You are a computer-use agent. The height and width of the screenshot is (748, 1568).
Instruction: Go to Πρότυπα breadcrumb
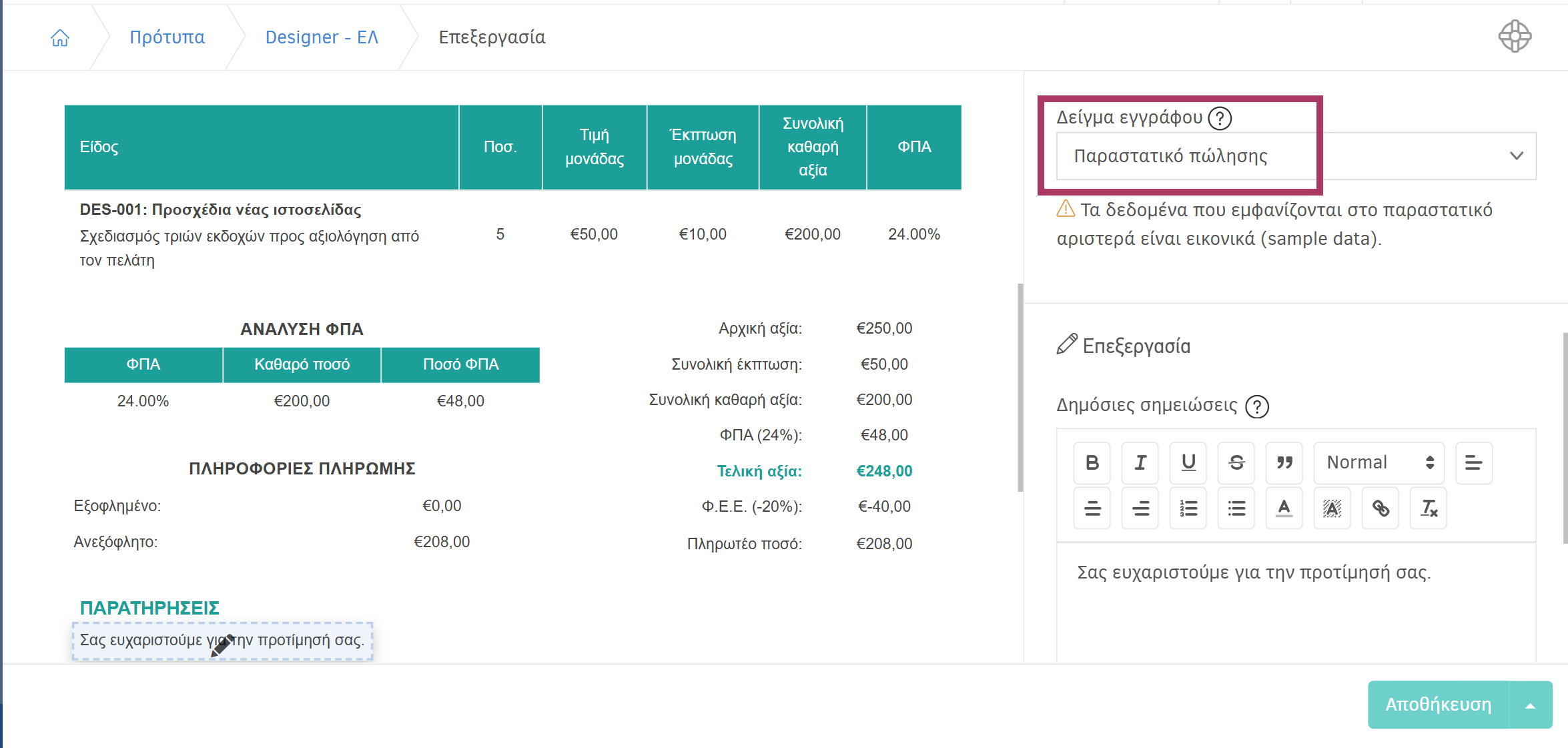(167, 37)
